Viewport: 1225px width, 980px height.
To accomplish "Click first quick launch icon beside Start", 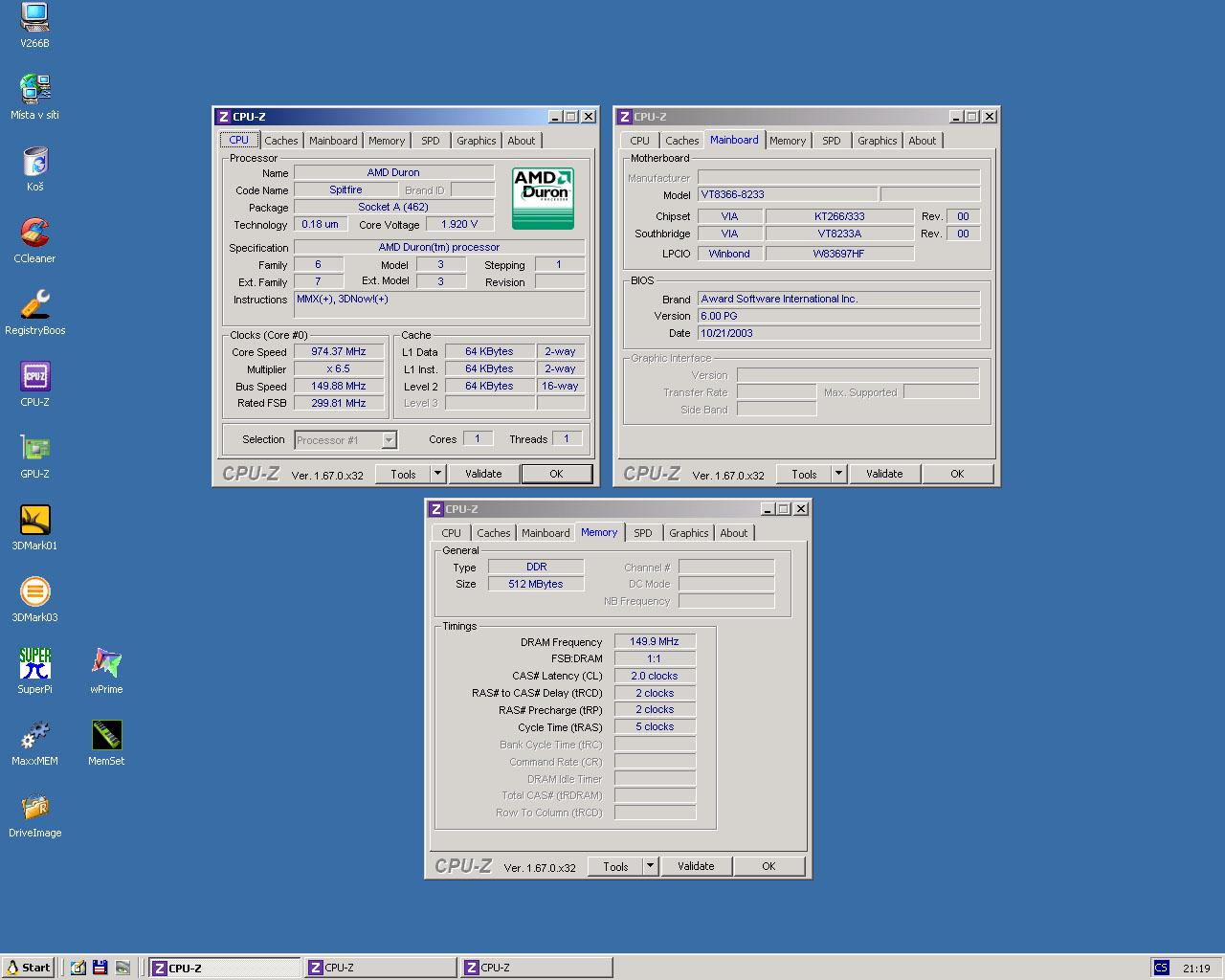I will click(x=78, y=968).
